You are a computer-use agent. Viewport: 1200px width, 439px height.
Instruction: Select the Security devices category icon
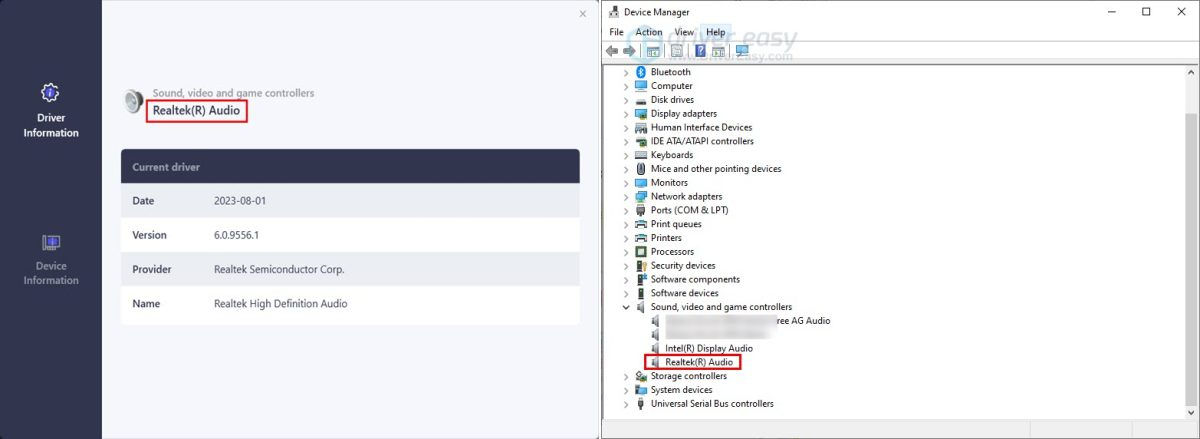(x=641, y=266)
